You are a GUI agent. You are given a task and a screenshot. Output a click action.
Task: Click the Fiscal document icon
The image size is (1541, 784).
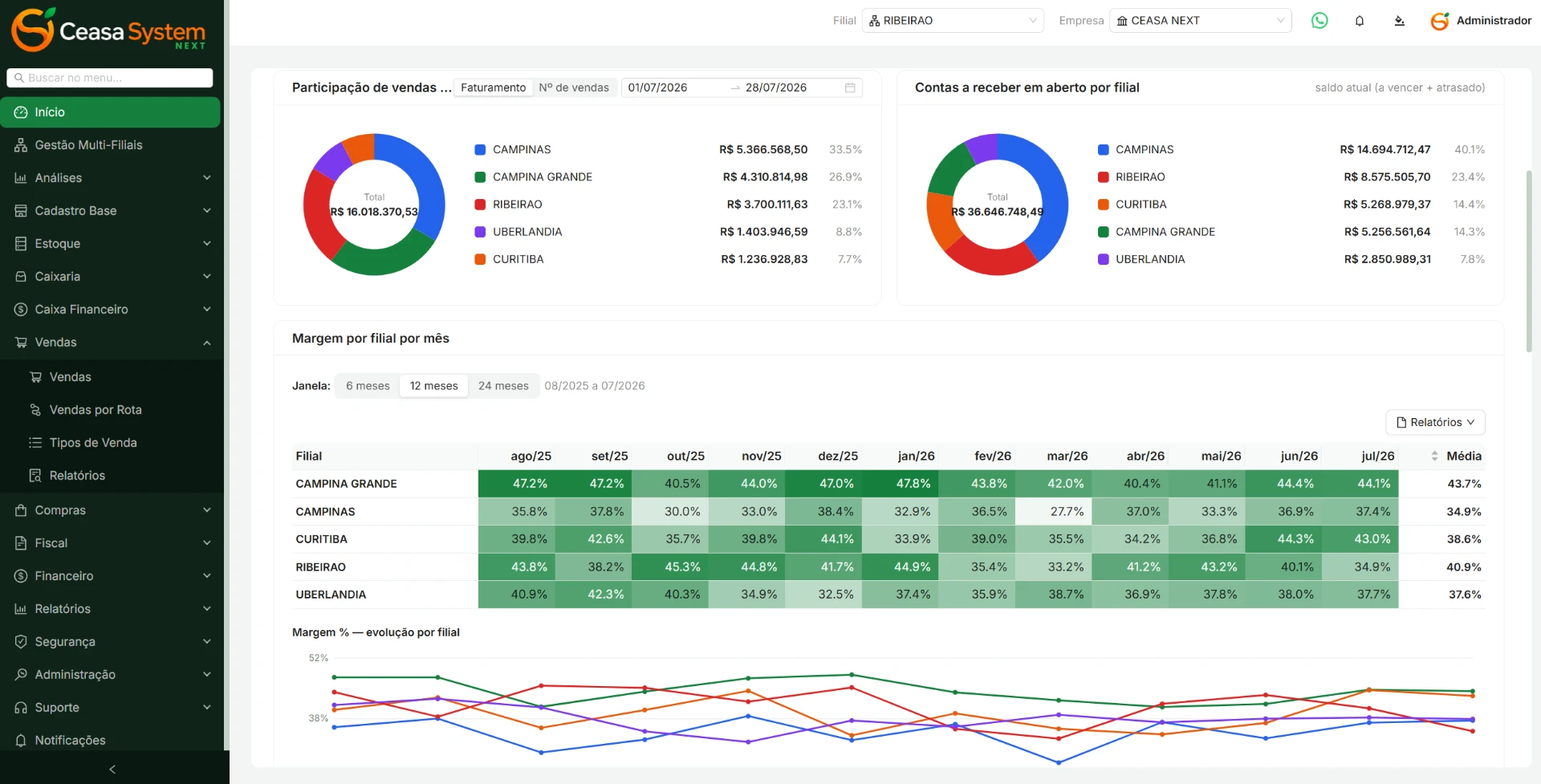pos(21,543)
